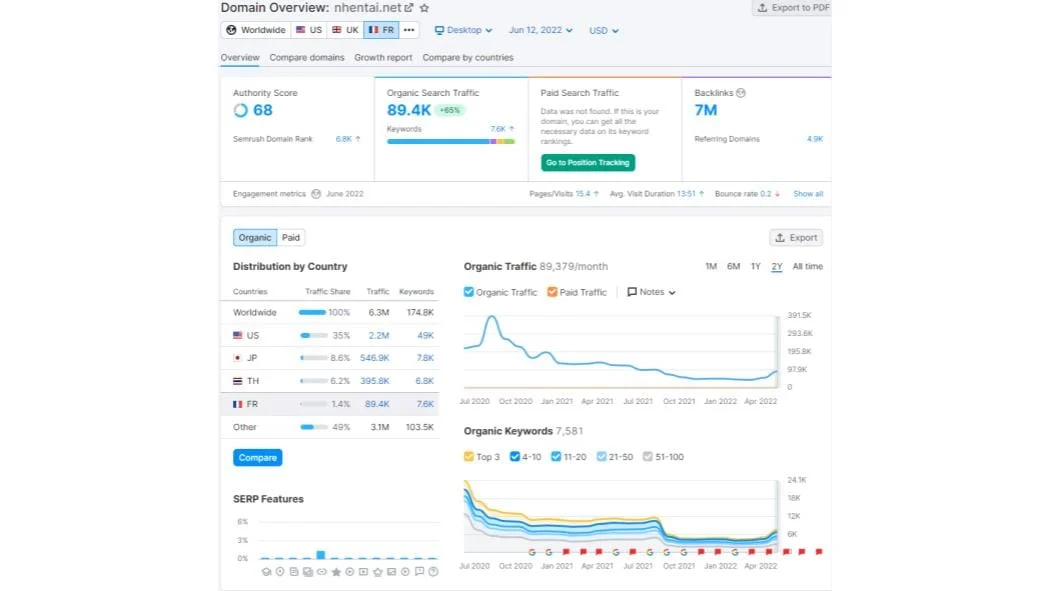Open the USD currency dropdown
Viewport: 1050px width, 591px height.
tap(603, 31)
